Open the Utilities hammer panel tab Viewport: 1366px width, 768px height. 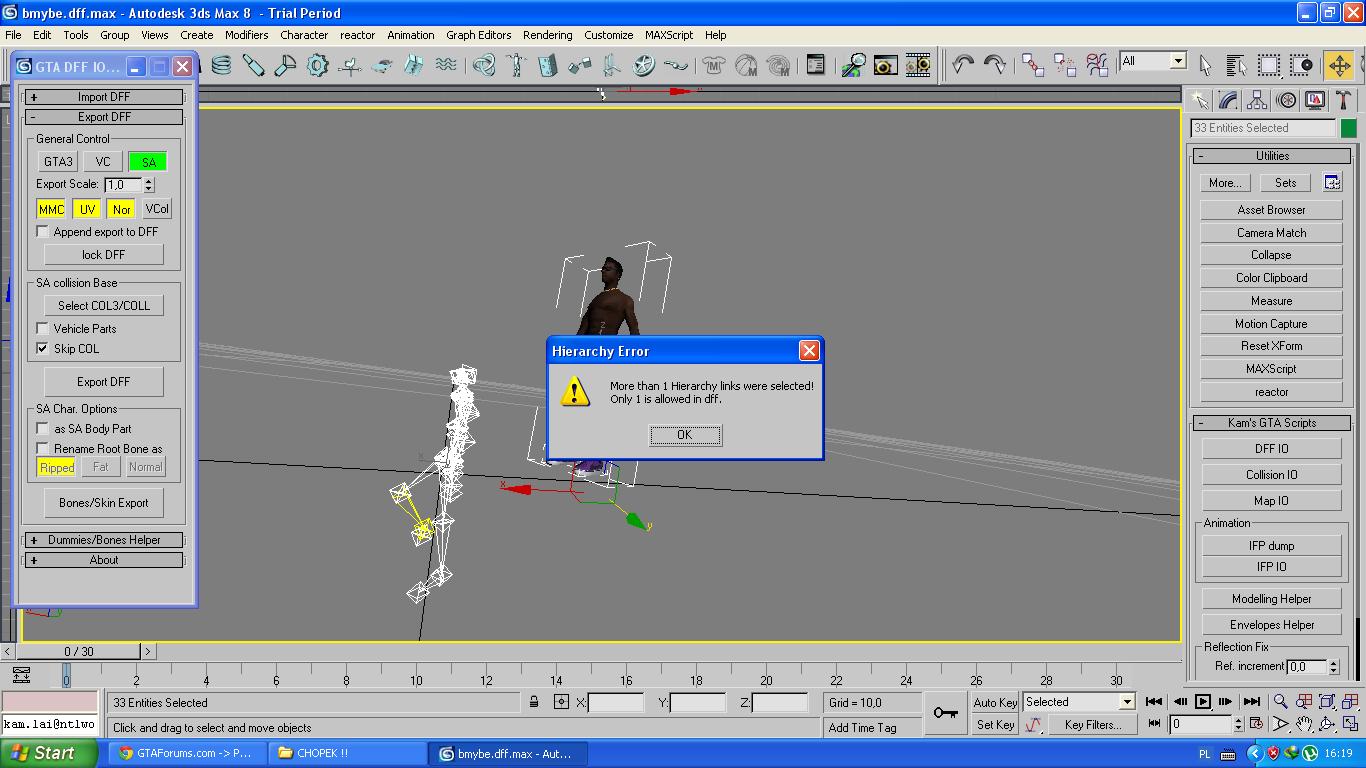pyautogui.click(x=1343, y=101)
